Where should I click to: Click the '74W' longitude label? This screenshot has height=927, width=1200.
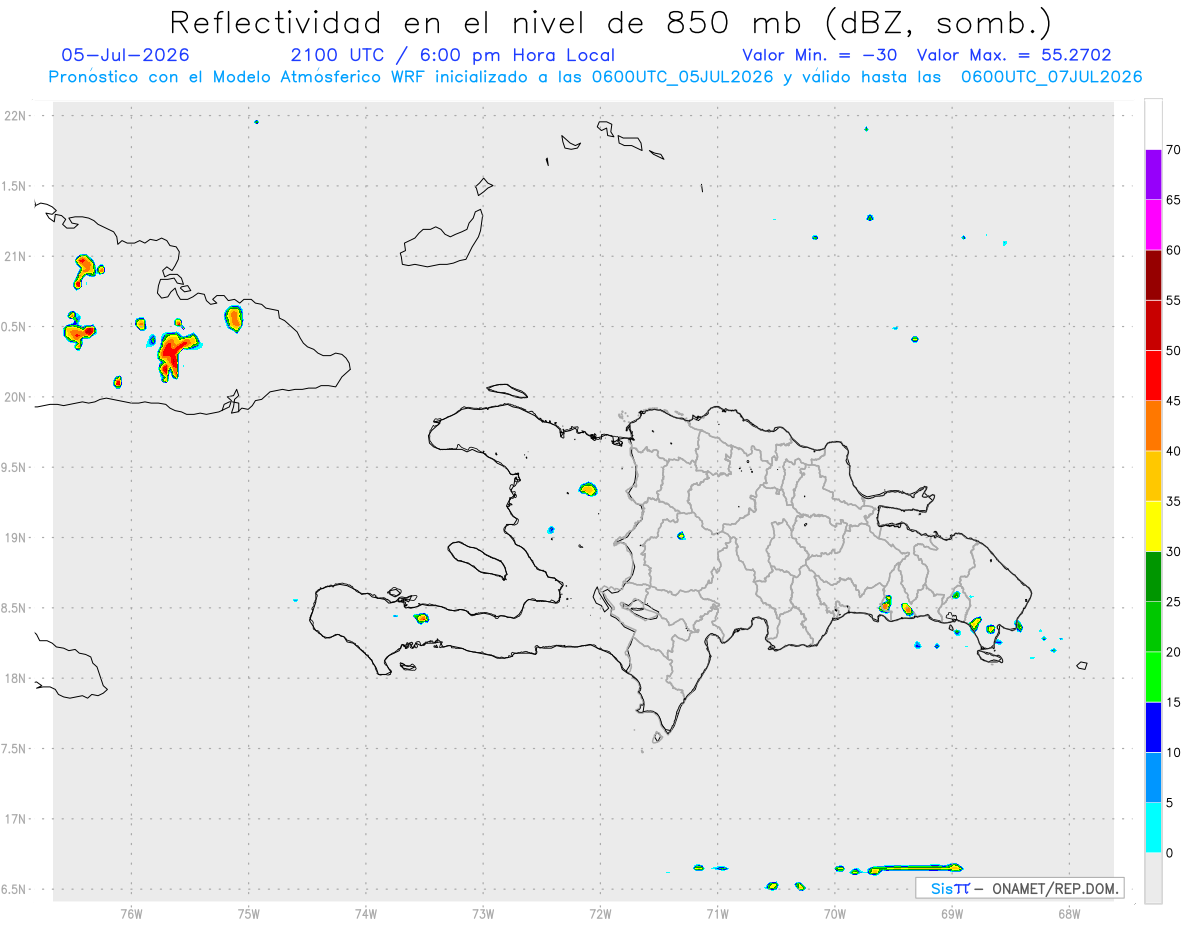click(x=365, y=913)
